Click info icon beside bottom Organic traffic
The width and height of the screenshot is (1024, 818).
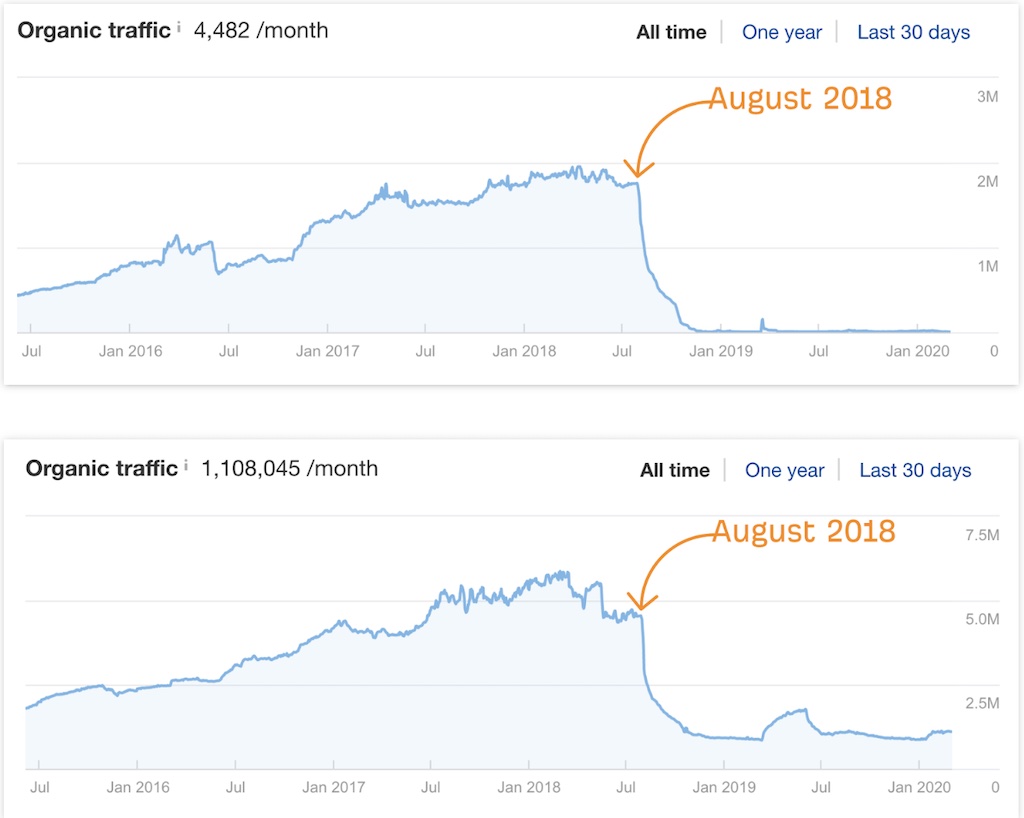point(186,465)
